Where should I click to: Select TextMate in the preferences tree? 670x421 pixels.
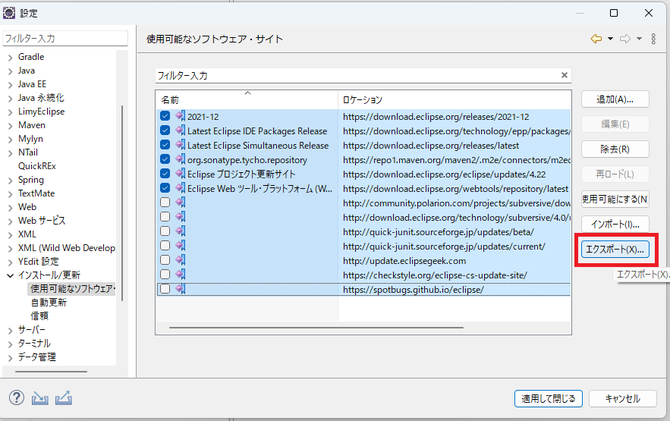click(x=36, y=193)
